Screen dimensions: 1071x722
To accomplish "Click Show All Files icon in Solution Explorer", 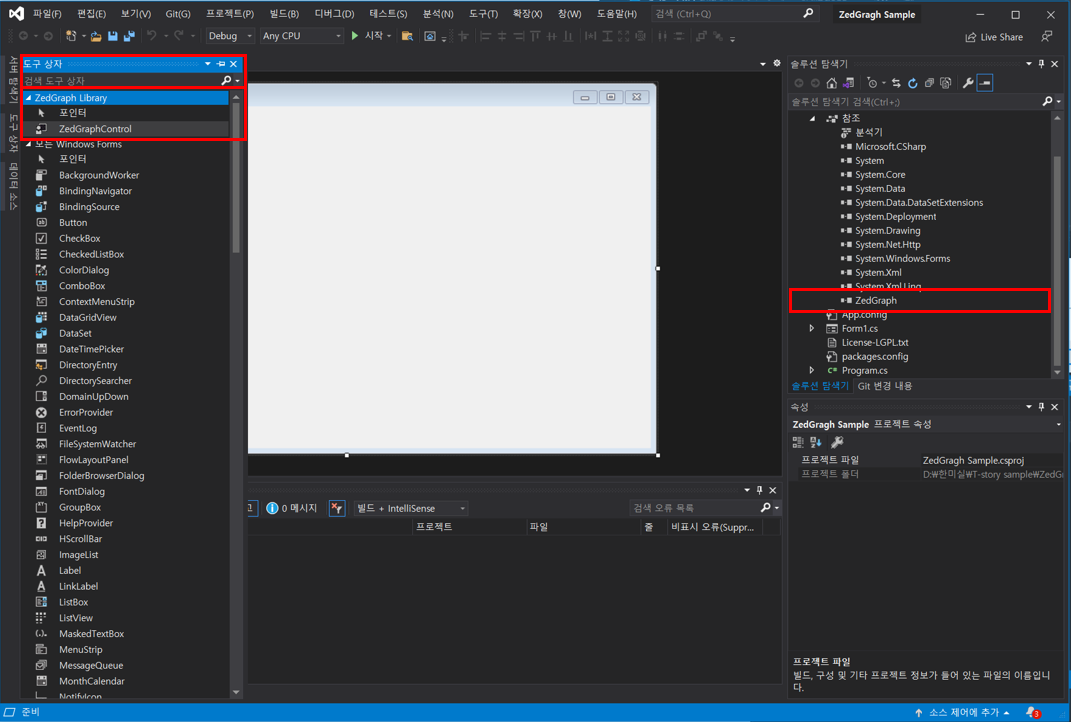I will (x=945, y=83).
